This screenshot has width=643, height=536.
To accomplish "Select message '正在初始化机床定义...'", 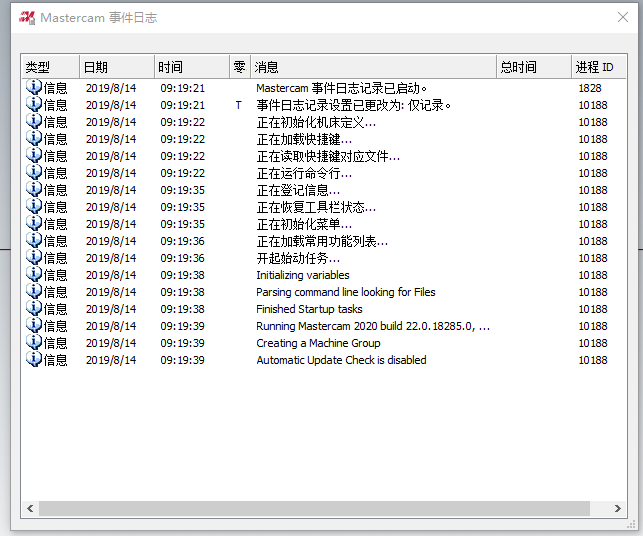I will 316,122.
